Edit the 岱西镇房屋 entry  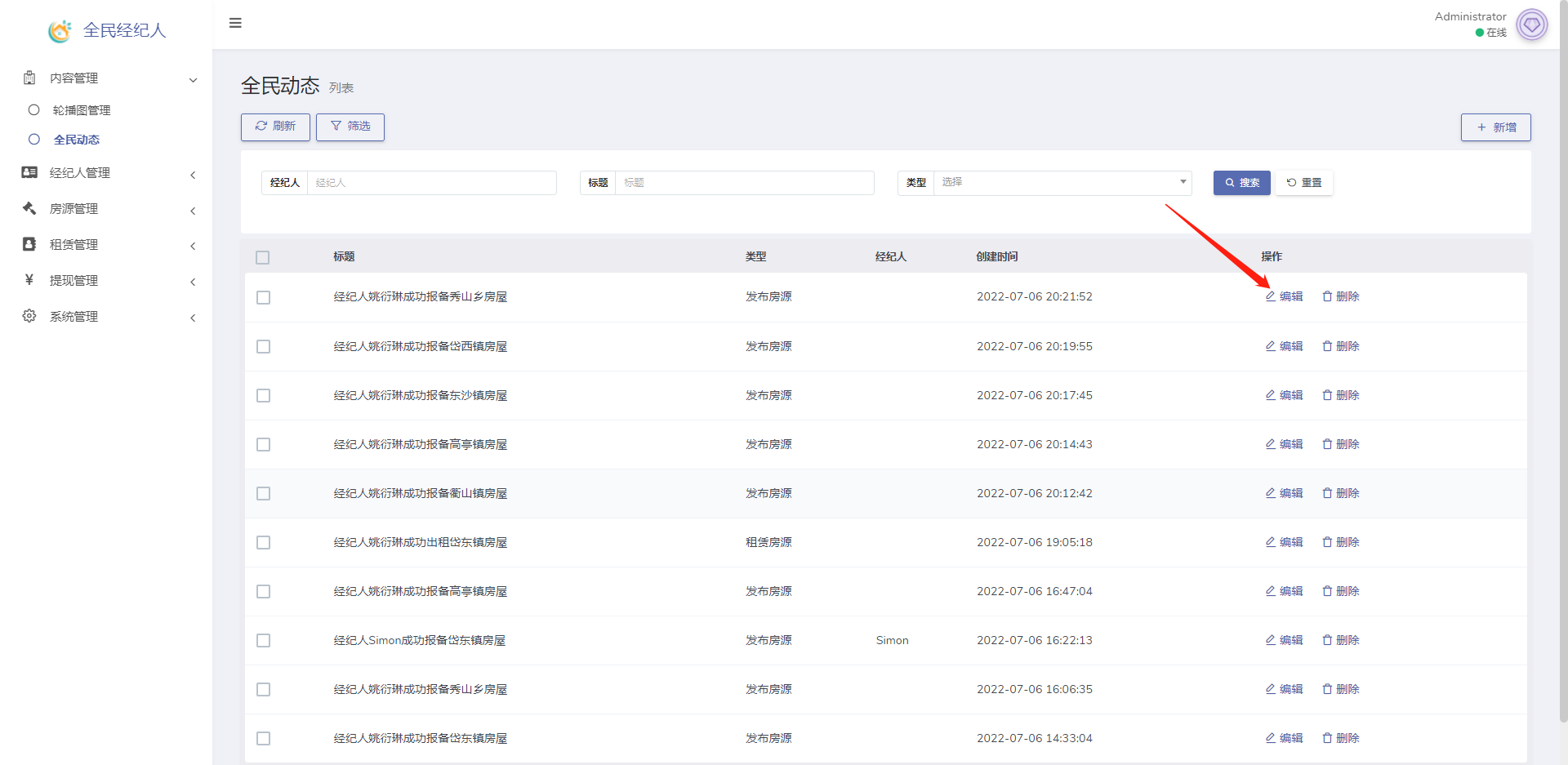[x=1284, y=346]
